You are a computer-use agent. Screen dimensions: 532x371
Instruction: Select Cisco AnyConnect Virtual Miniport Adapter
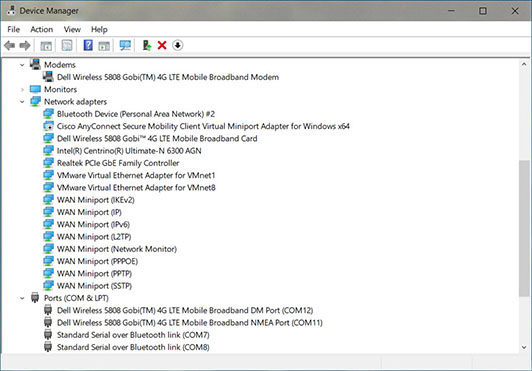pos(203,126)
